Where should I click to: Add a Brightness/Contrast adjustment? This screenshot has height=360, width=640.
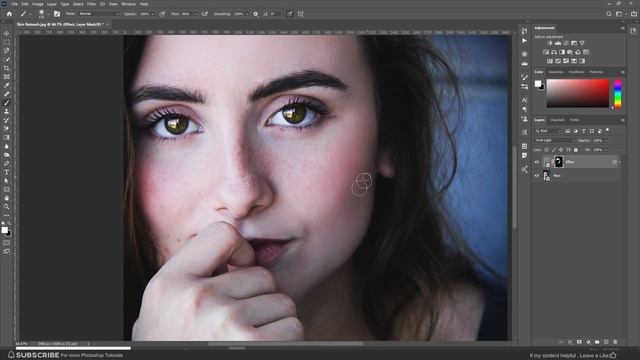click(550, 43)
